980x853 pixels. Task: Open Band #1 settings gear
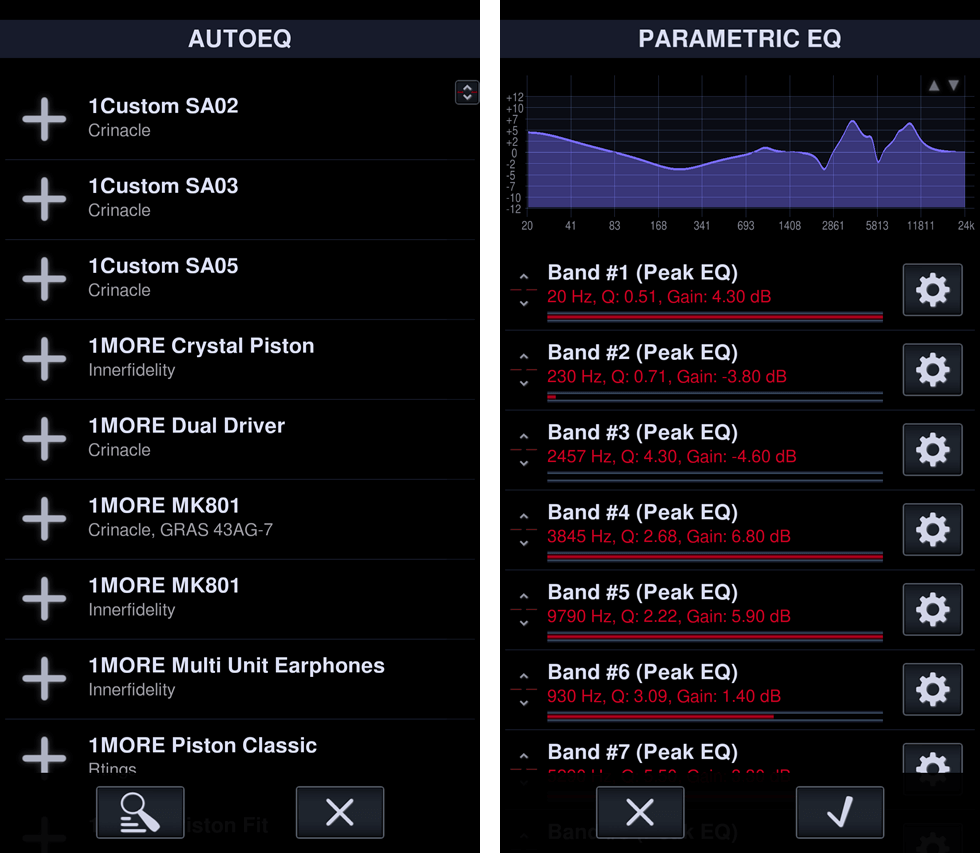pos(932,290)
